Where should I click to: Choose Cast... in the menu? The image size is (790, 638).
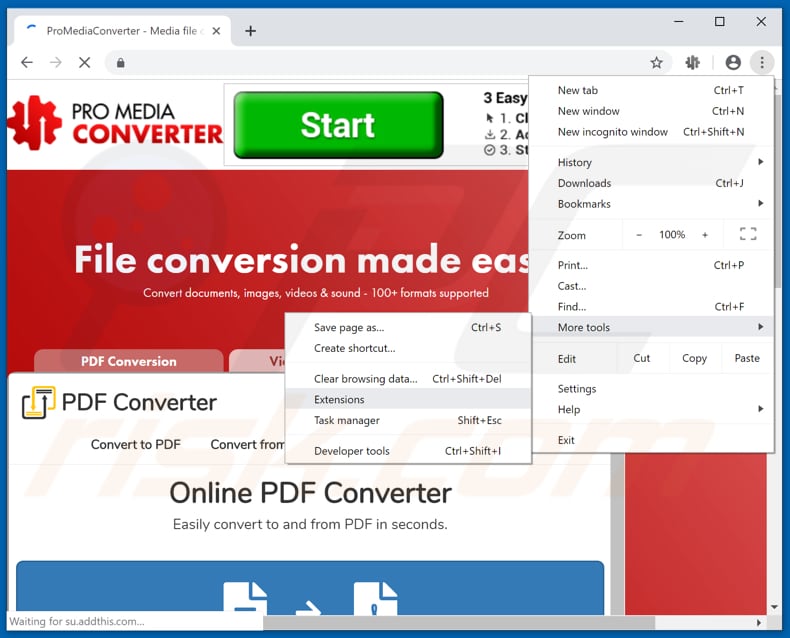[651, 286]
